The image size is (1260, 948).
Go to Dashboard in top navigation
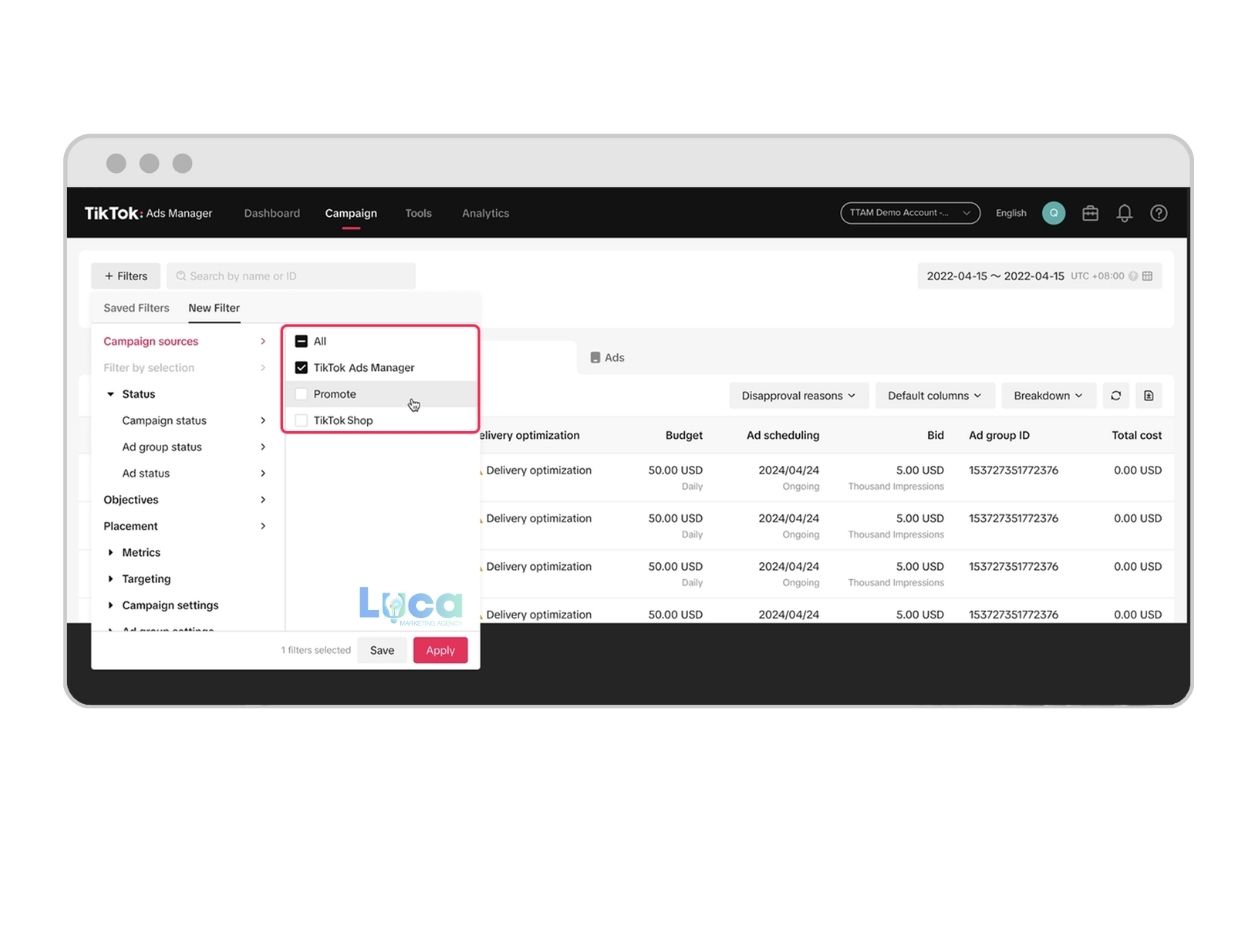click(272, 213)
